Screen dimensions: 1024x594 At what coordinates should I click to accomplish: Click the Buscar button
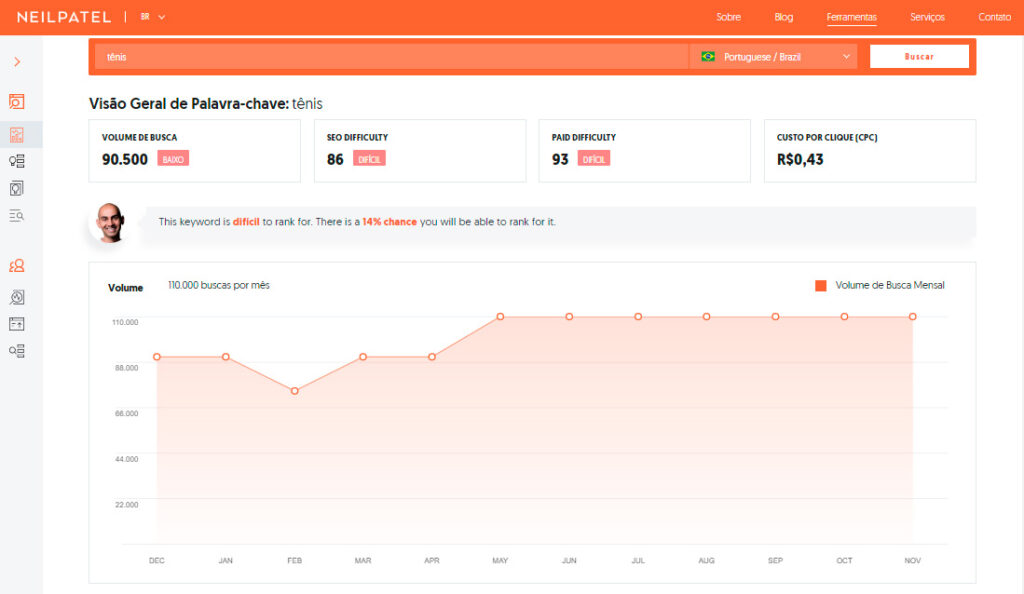point(919,57)
